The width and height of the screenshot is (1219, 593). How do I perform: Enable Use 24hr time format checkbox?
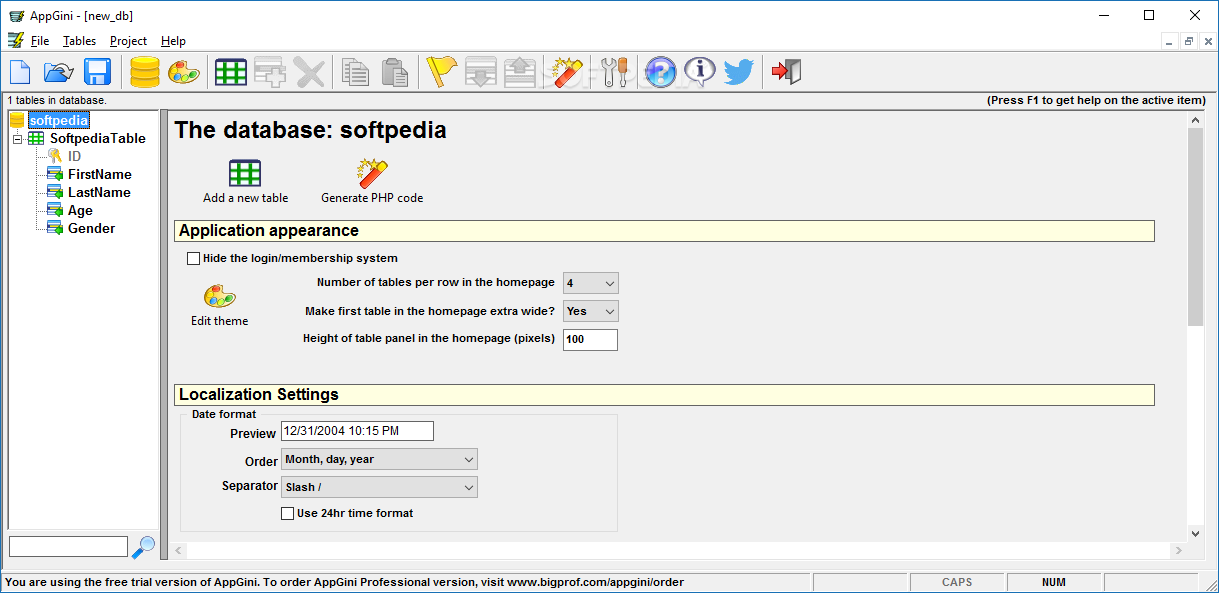pos(288,513)
